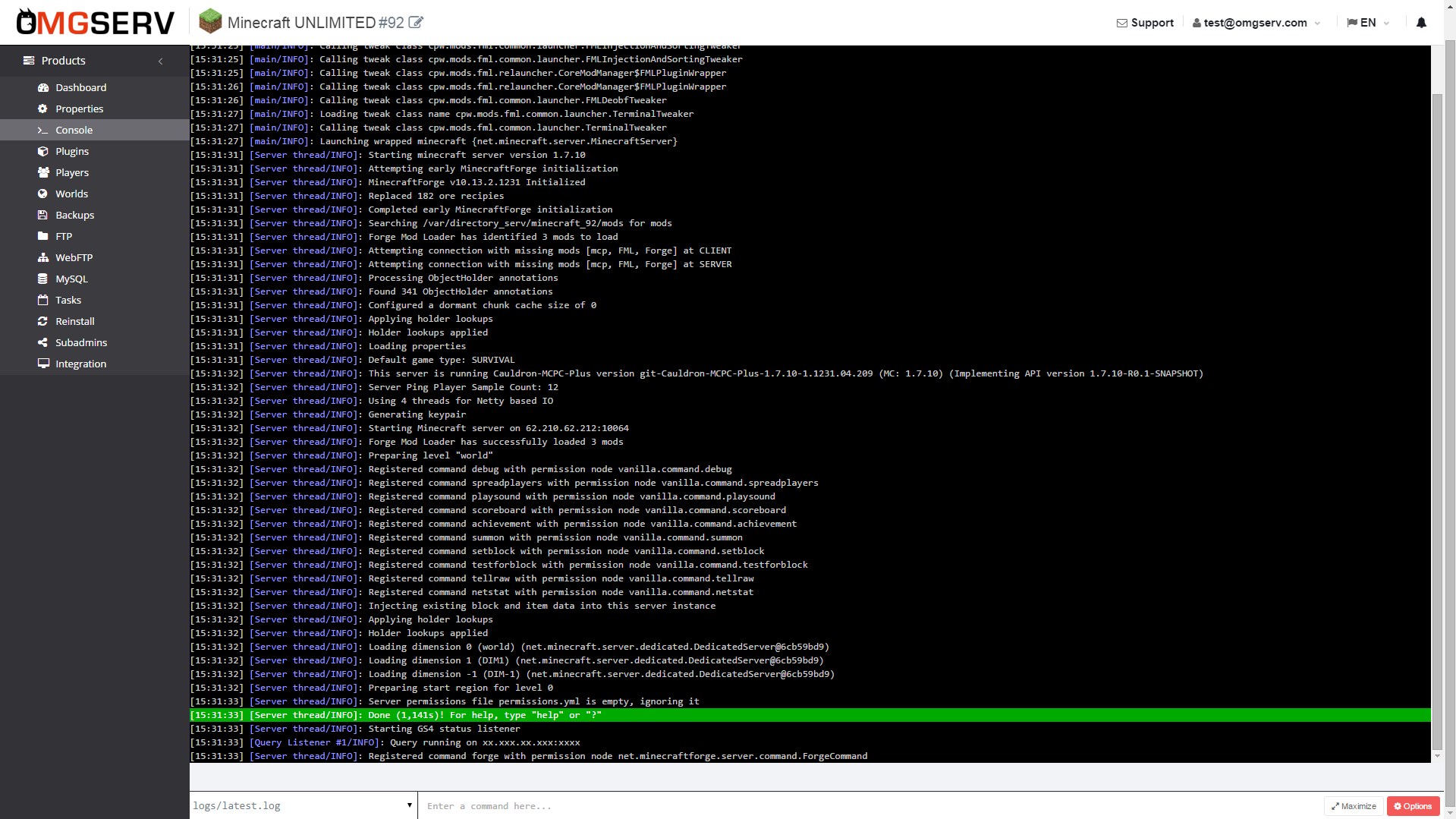
Task: Click the Maximize console button
Action: click(x=1354, y=806)
